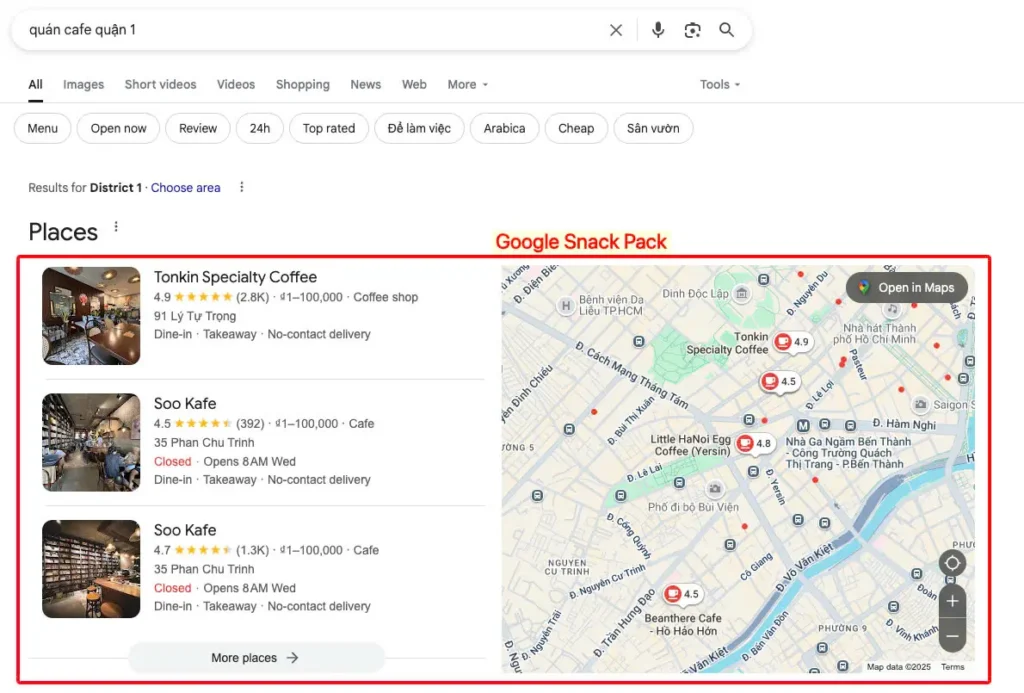This screenshot has width=1024, height=693.
Task: Switch to the Images tab
Action: click(84, 84)
